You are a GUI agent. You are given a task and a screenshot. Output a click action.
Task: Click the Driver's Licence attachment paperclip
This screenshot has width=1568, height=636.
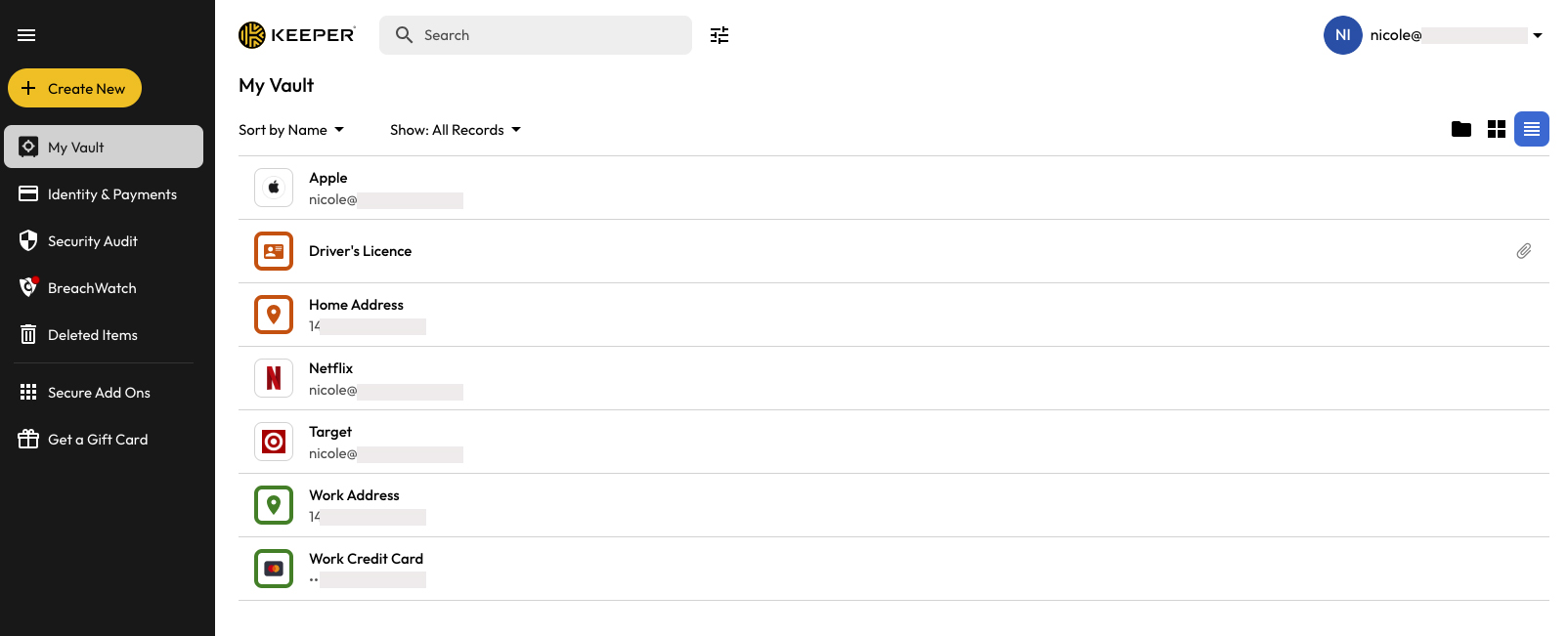tap(1524, 251)
